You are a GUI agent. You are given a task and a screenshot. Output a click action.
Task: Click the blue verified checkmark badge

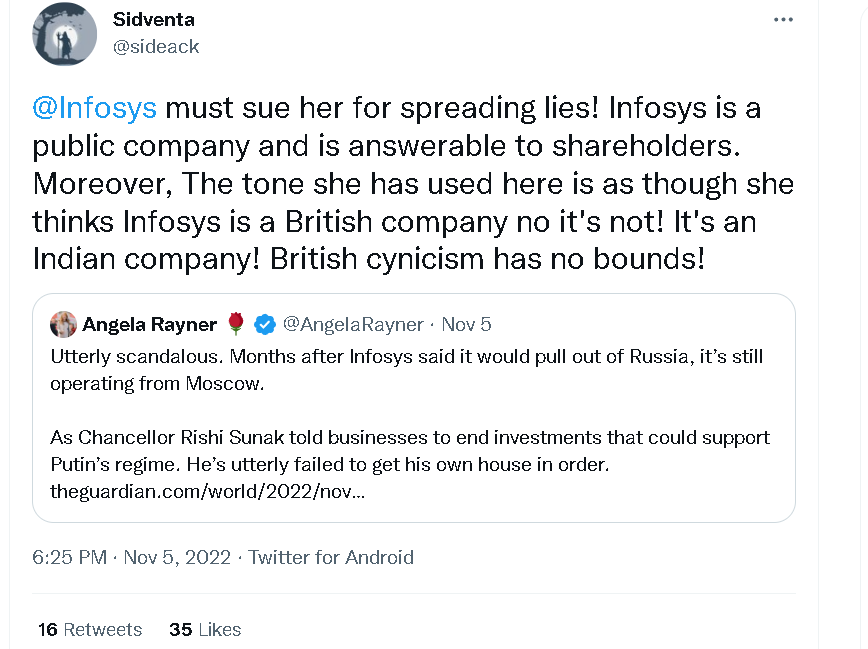265,324
